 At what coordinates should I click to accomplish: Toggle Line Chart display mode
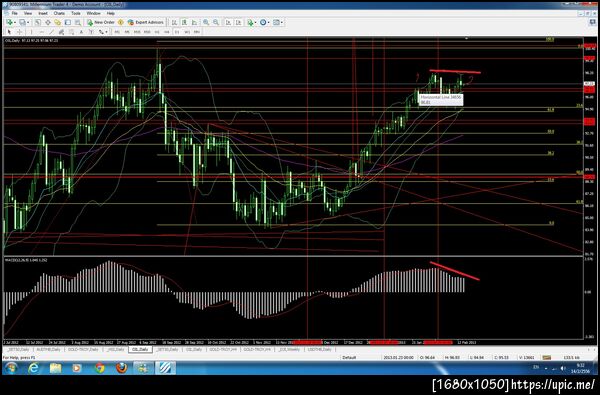pos(194,22)
